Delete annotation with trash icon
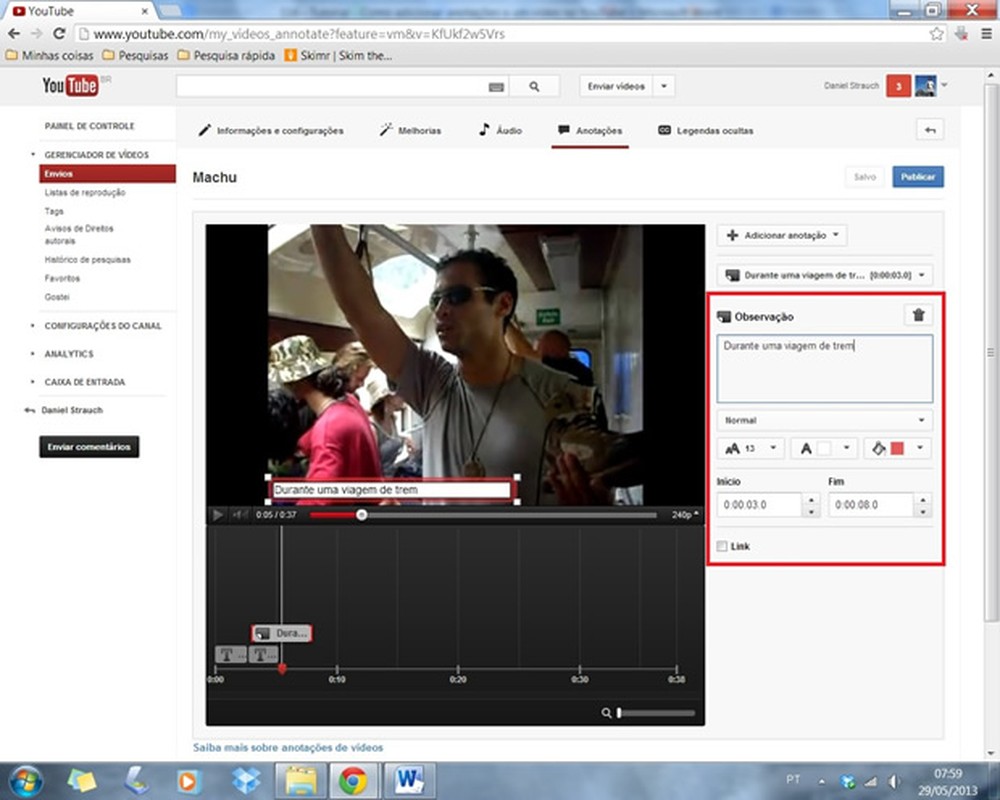Viewport: 1000px width, 800px height. point(918,315)
